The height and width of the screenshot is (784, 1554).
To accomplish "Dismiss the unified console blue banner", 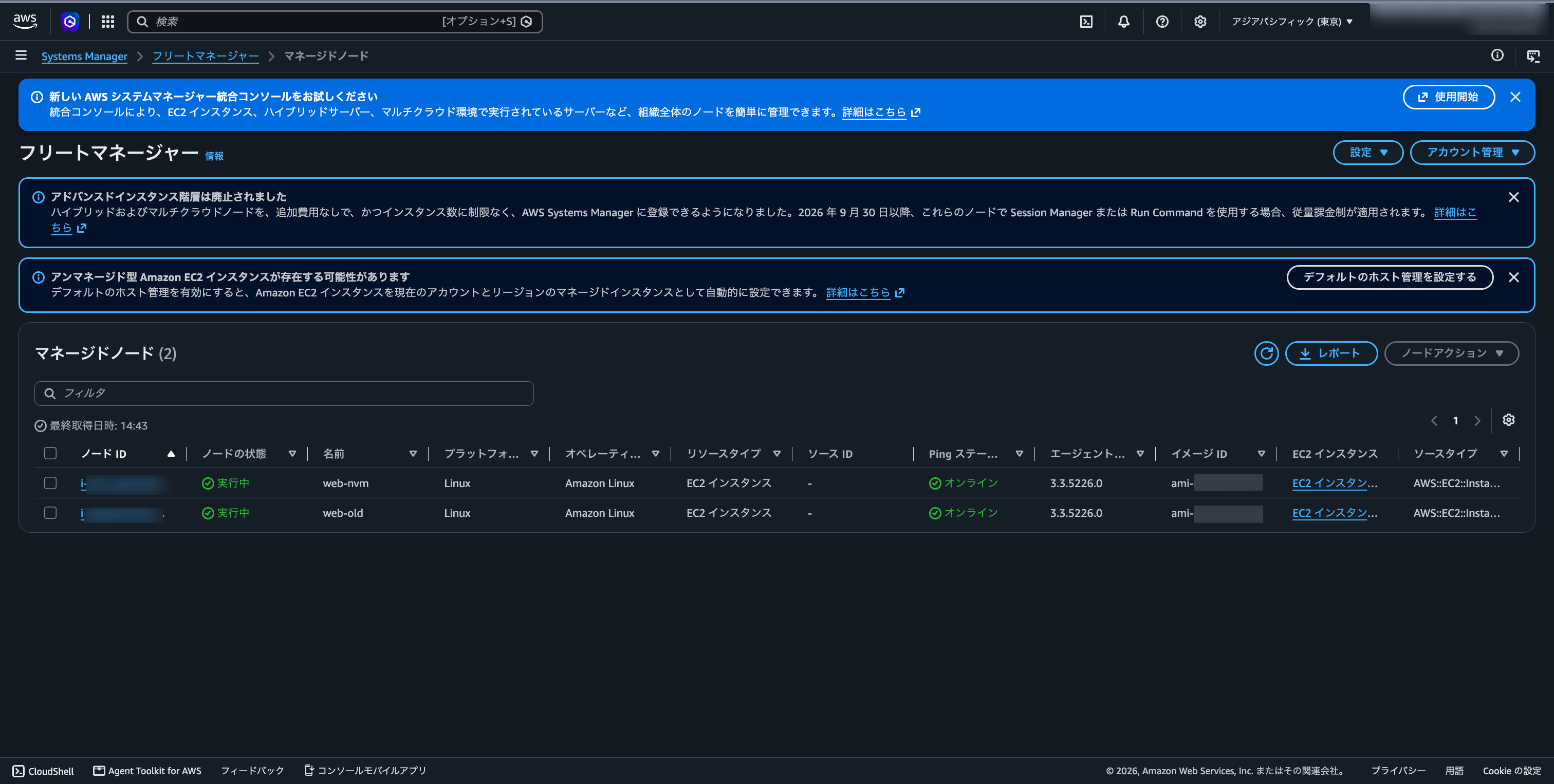I will (1515, 97).
